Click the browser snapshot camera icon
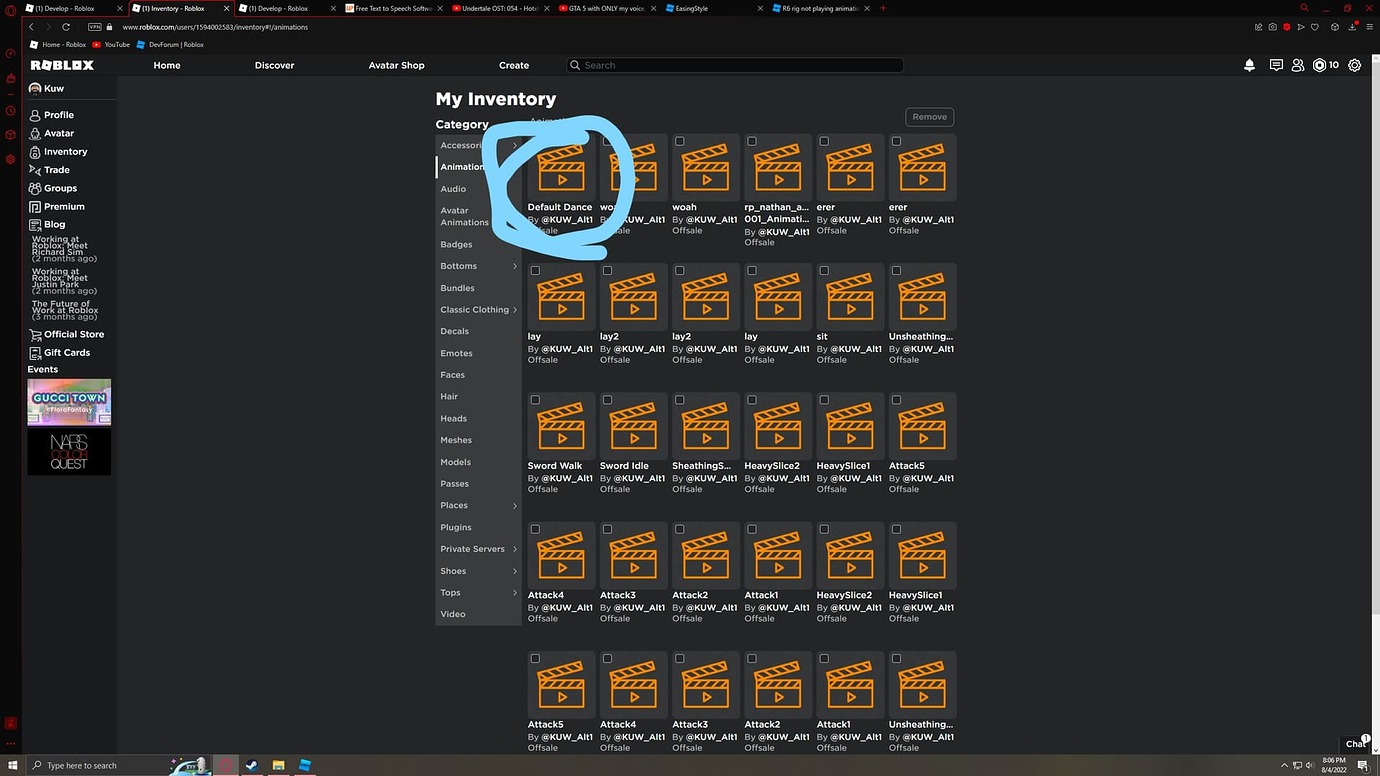 (x=1272, y=27)
